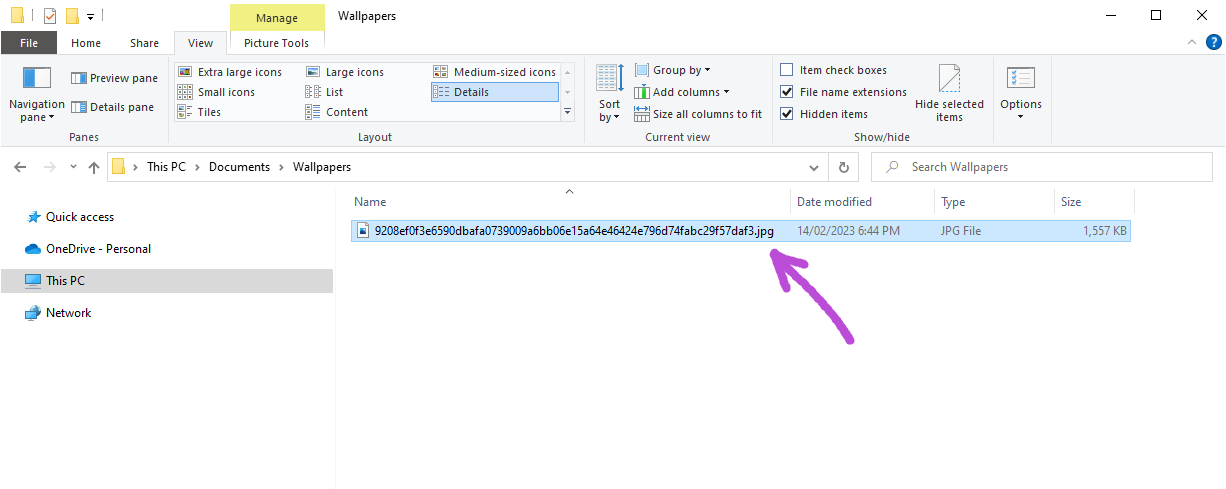Click Size all columns to fit
Viewport: 1226px width, 489px height.
coord(698,114)
